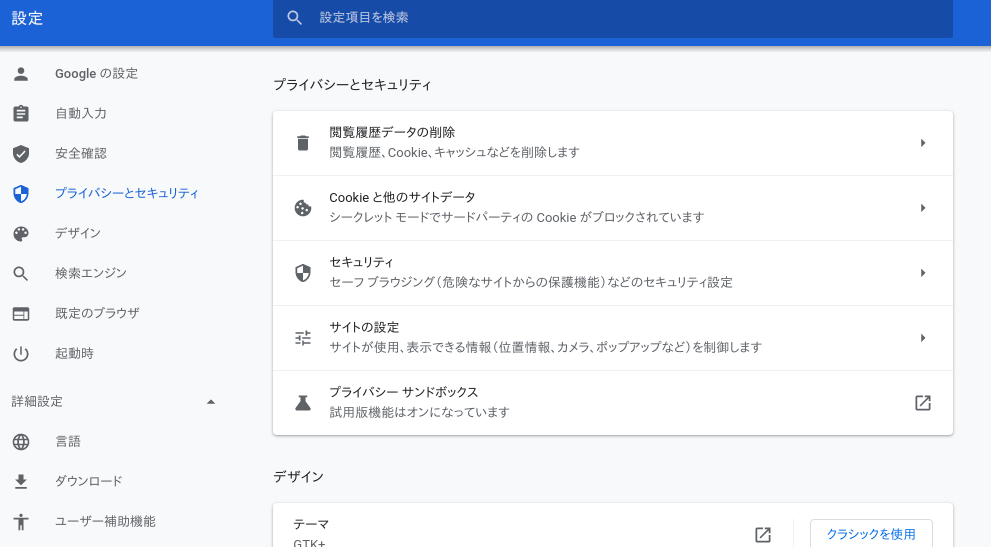The image size is (991, 547).
Task: Click the accessibility figure icon for ユーザー補助機能
Action: 21,522
